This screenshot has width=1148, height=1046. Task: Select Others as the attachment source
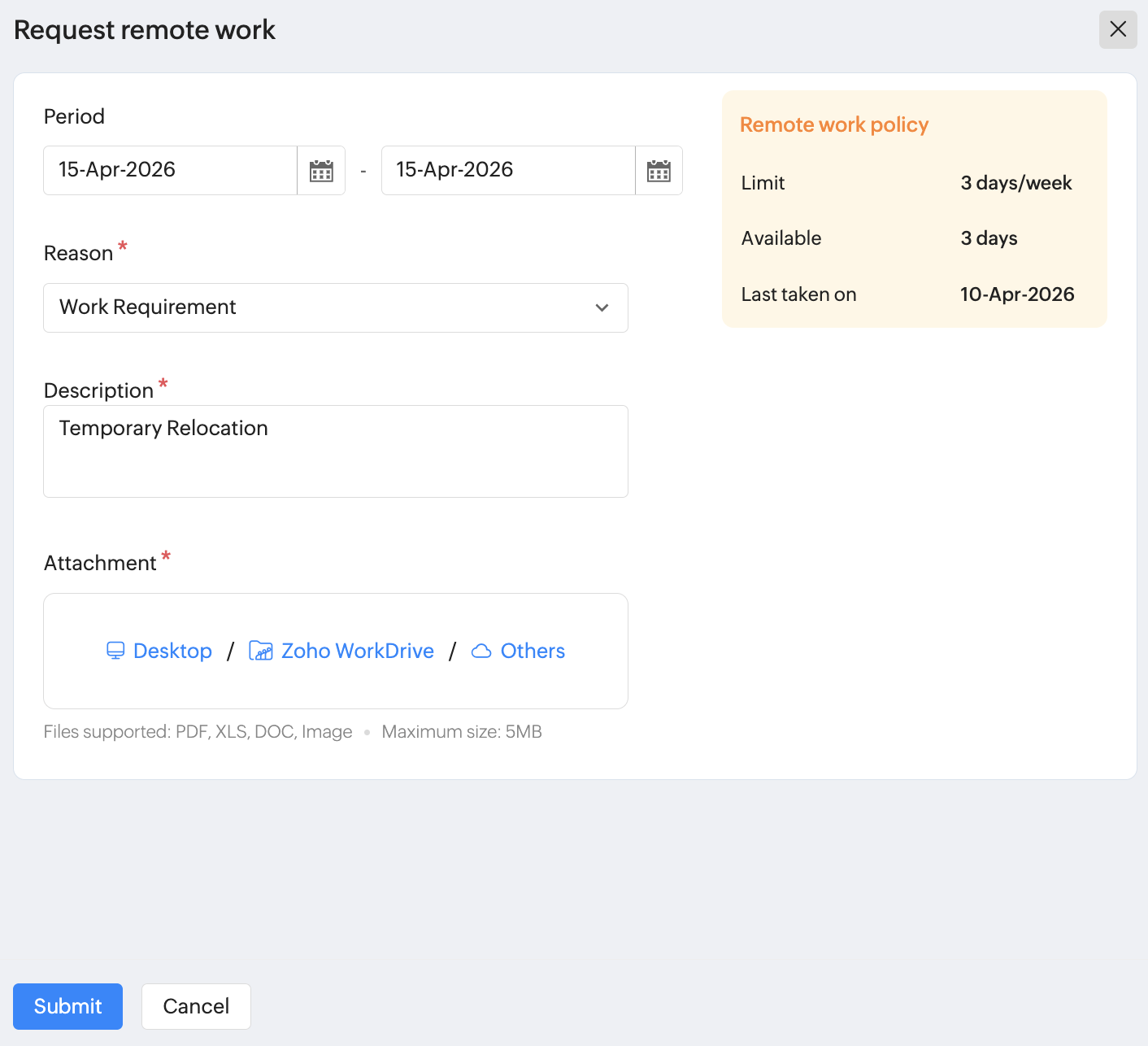point(533,651)
